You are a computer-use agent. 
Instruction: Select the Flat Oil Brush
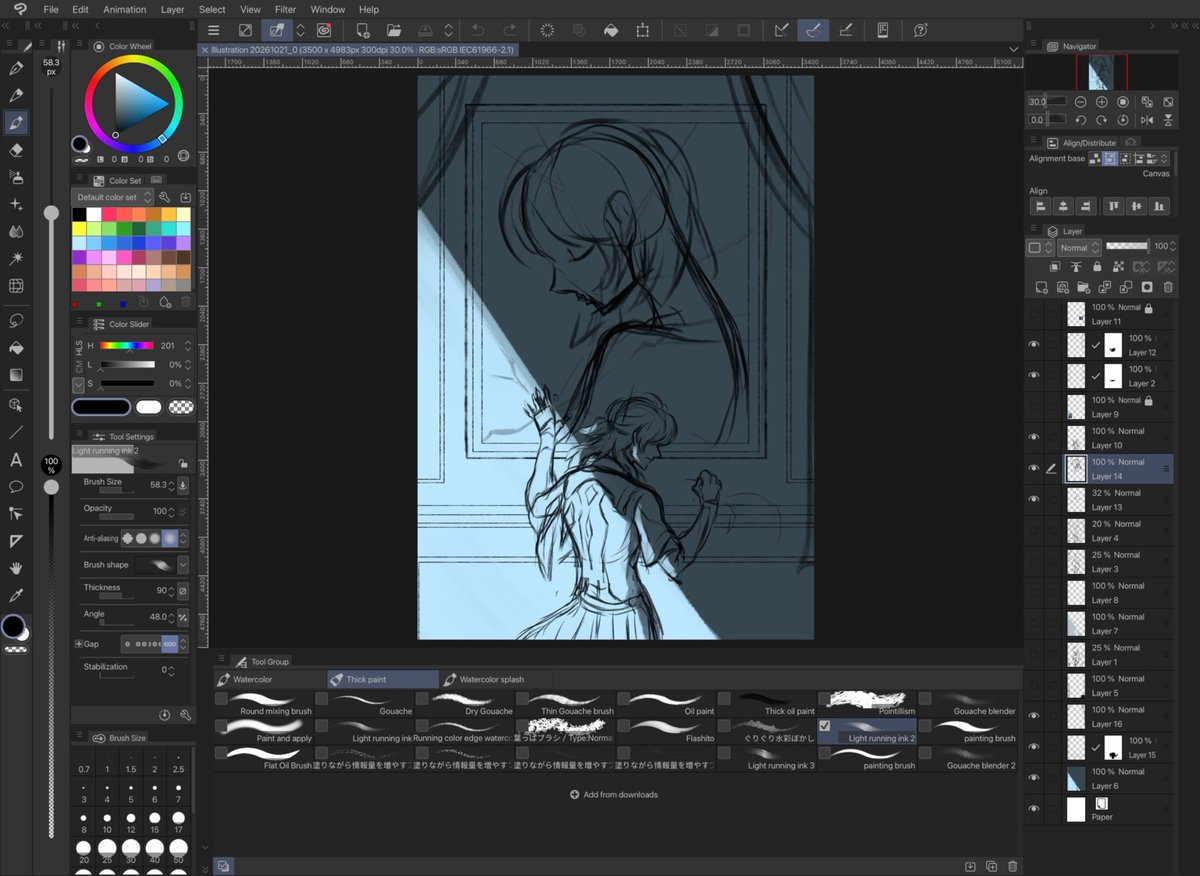[264, 758]
